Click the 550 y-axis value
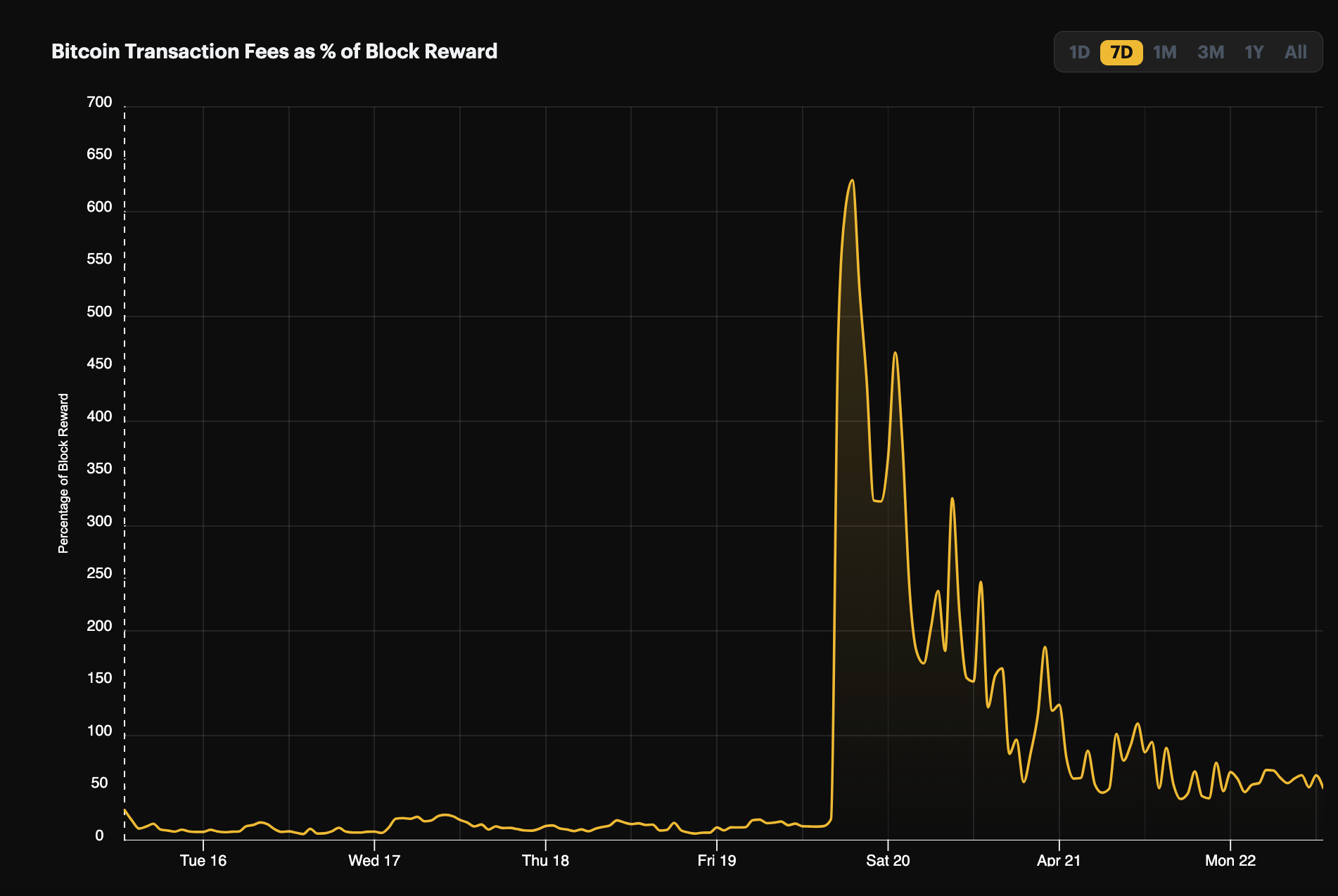 [x=99, y=259]
